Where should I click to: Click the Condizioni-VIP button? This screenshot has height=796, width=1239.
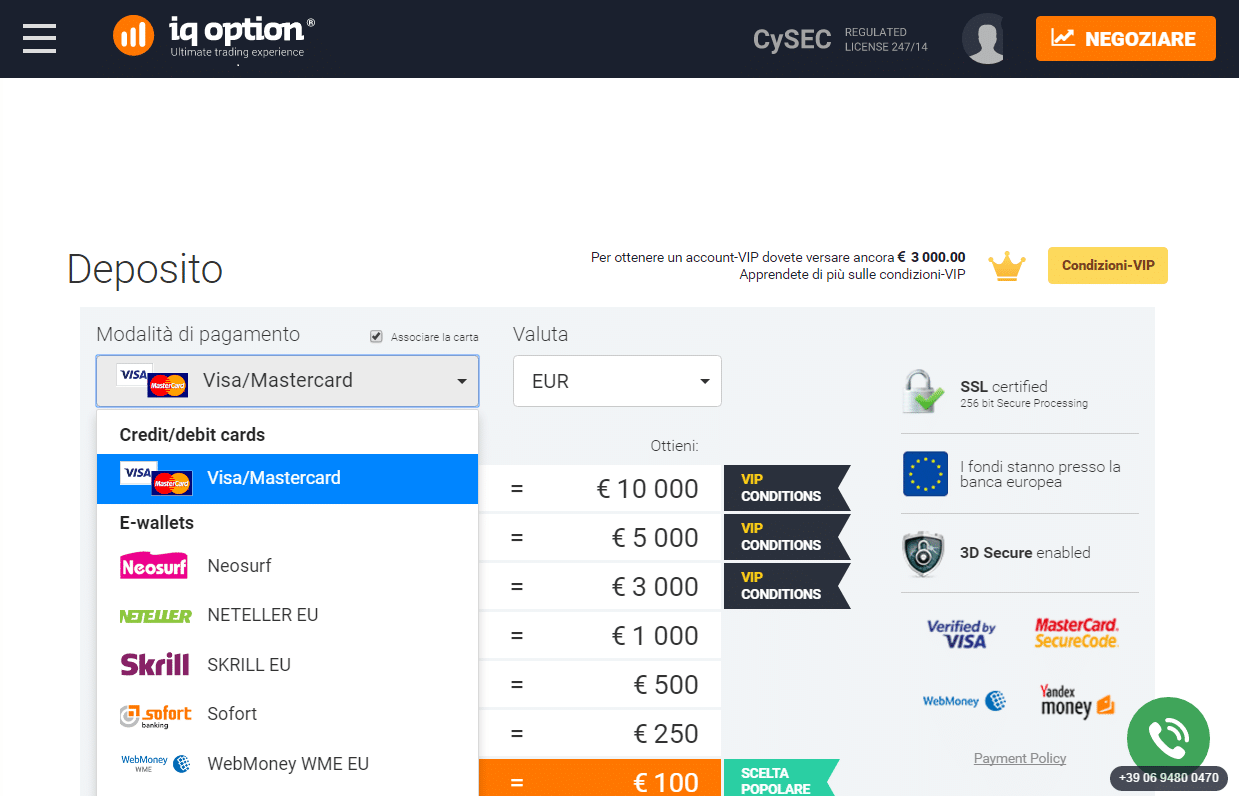tap(1108, 266)
